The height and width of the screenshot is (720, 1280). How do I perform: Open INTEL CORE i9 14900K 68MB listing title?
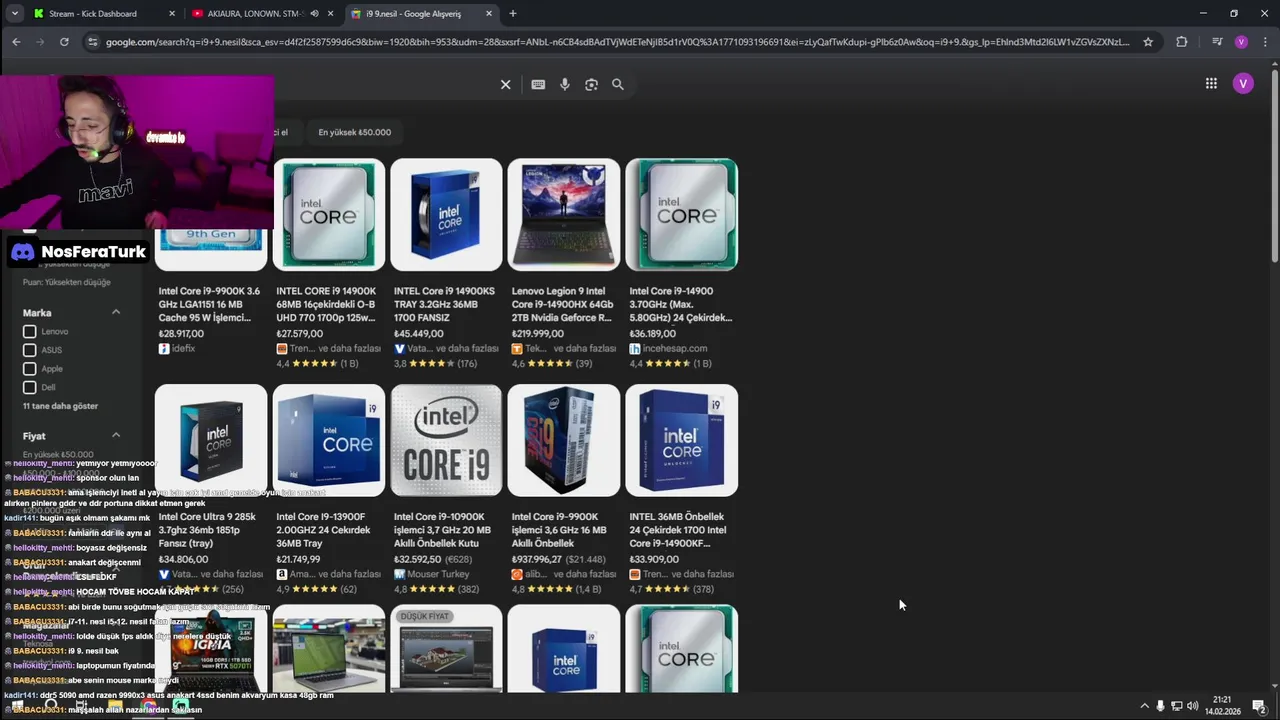pos(326,304)
